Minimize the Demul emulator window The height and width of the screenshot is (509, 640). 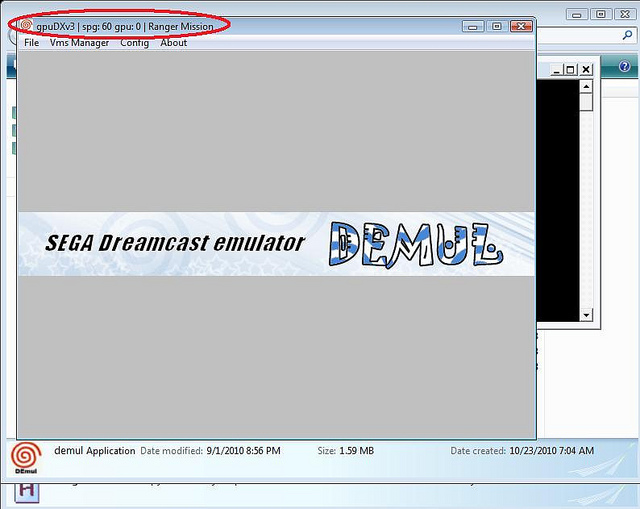coord(473,26)
